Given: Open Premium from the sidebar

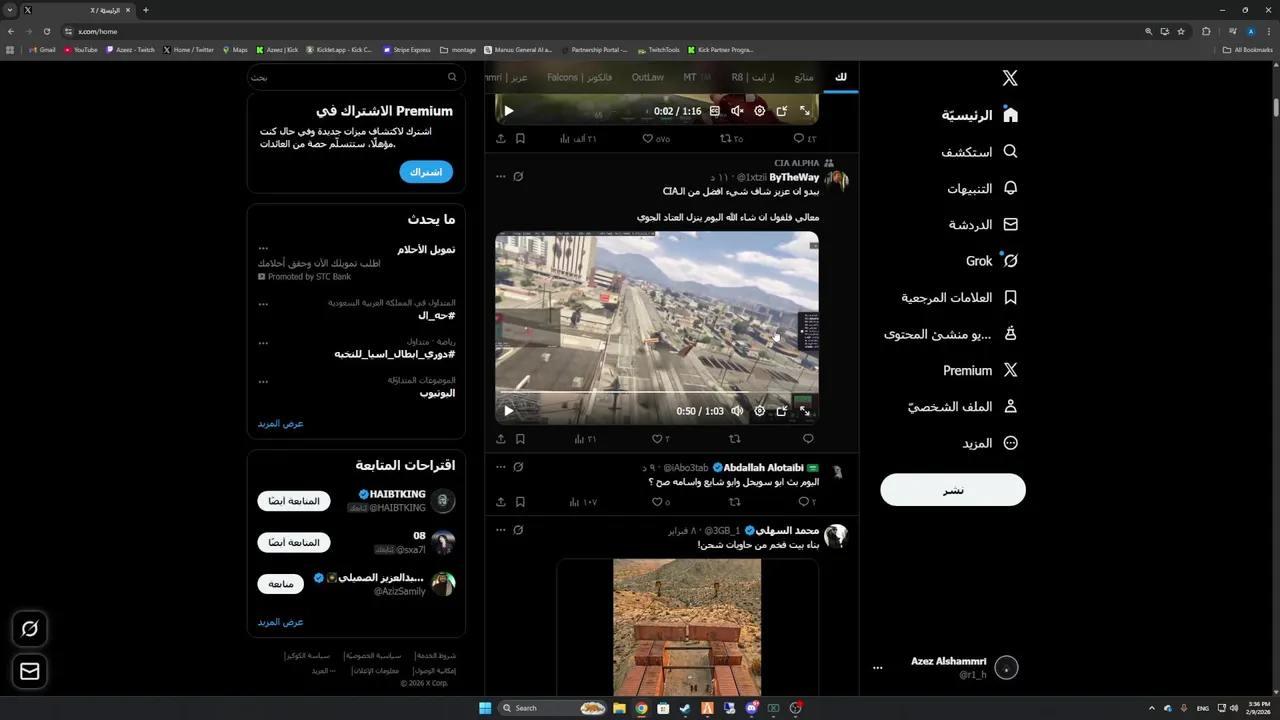Looking at the screenshot, I should point(980,370).
